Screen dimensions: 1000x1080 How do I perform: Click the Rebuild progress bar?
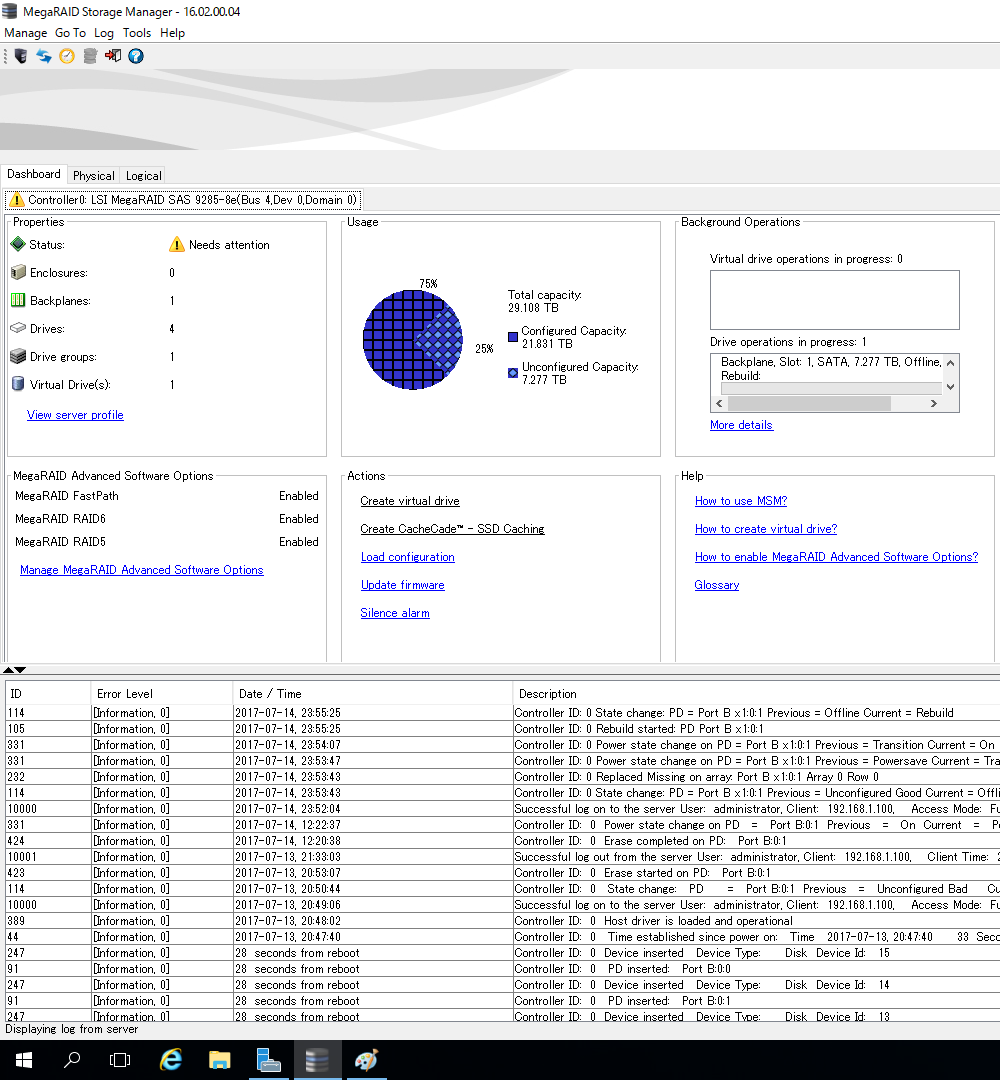[831, 388]
